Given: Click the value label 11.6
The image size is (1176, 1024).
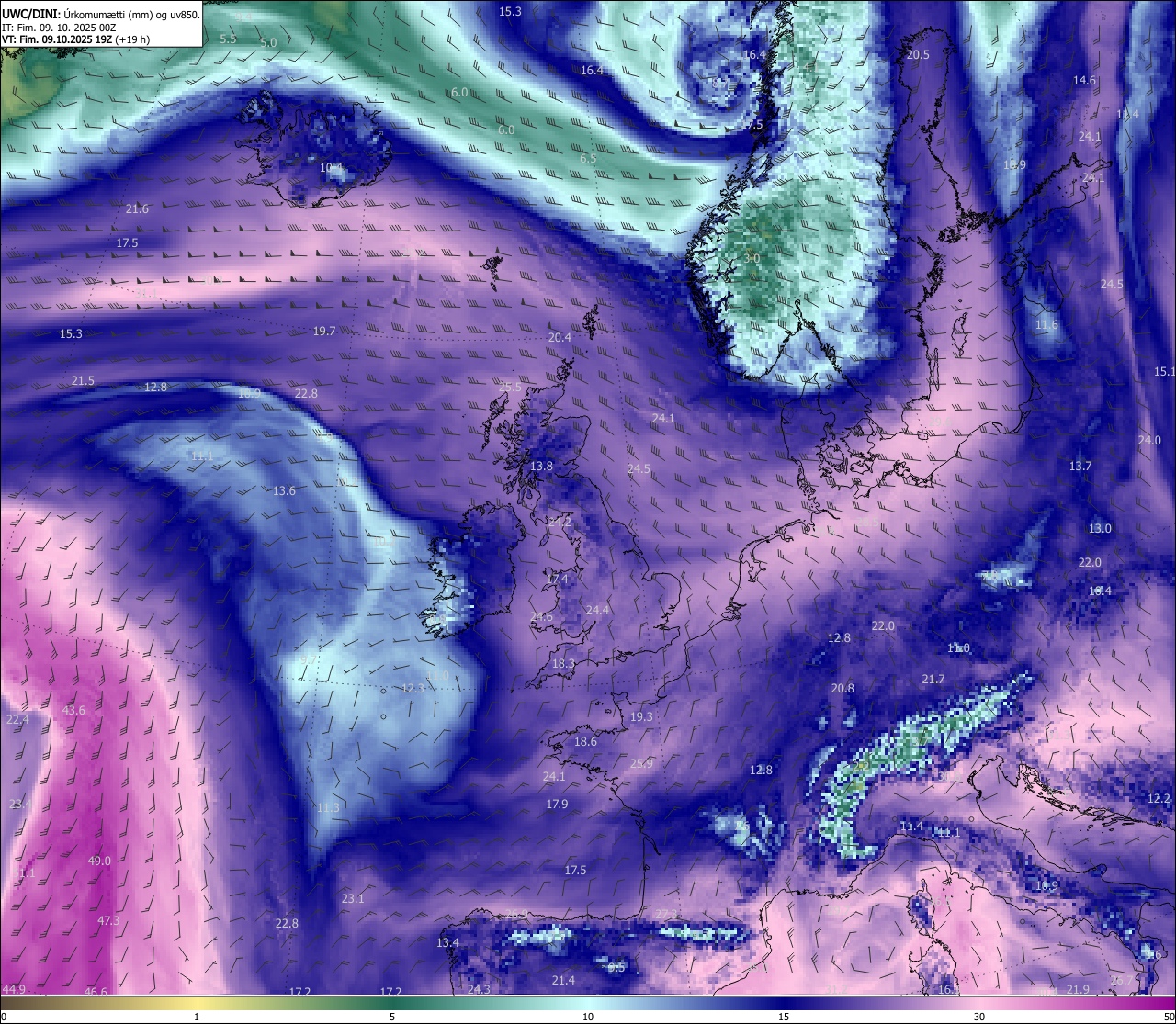Looking at the screenshot, I should click(x=1046, y=324).
